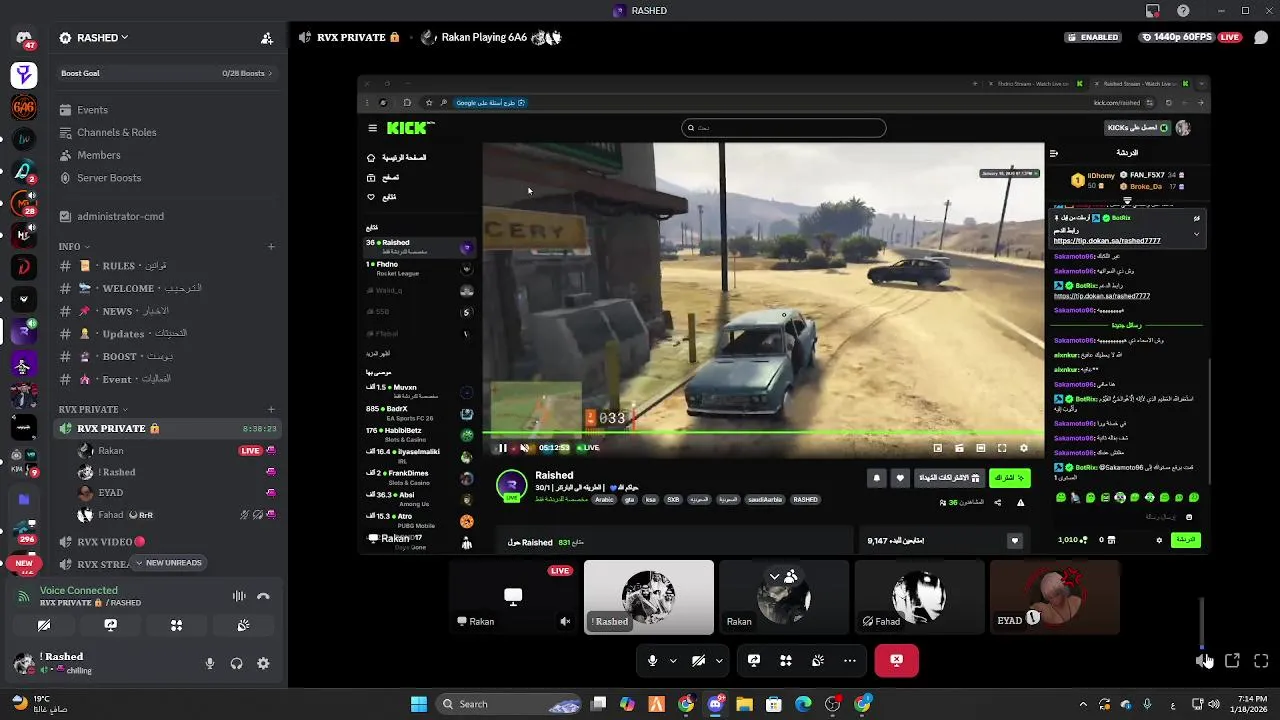Open the RULES channel
The height and width of the screenshot is (720, 1280).
pyautogui.click(x=166, y=266)
